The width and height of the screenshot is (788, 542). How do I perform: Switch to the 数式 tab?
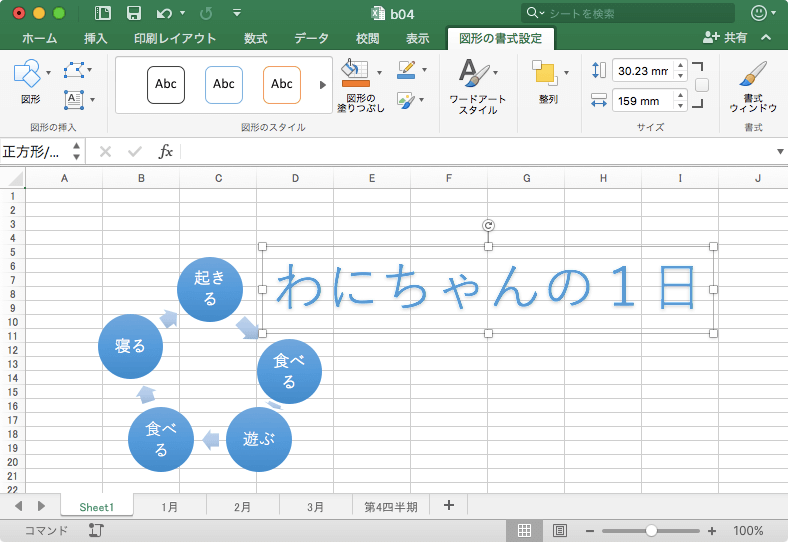click(x=256, y=38)
